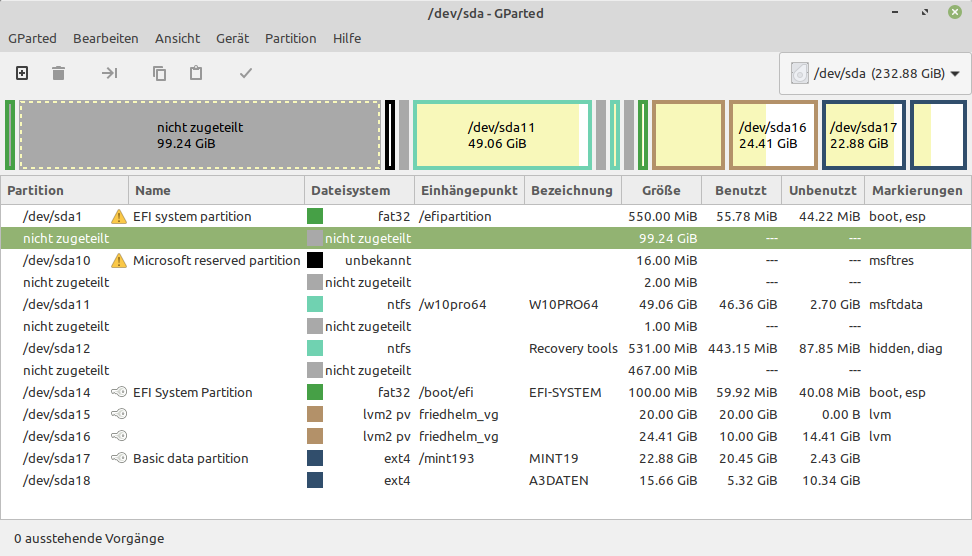
Task: Open the Hilfe menu
Action: click(x=347, y=38)
